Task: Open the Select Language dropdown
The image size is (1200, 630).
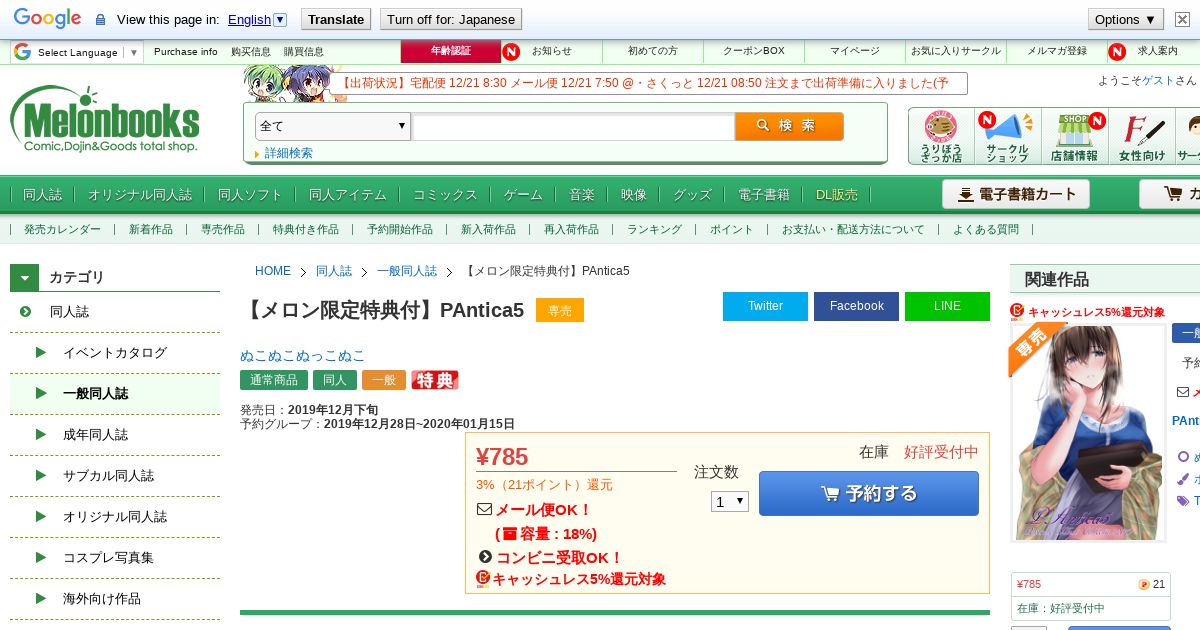Action: coord(78,52)
